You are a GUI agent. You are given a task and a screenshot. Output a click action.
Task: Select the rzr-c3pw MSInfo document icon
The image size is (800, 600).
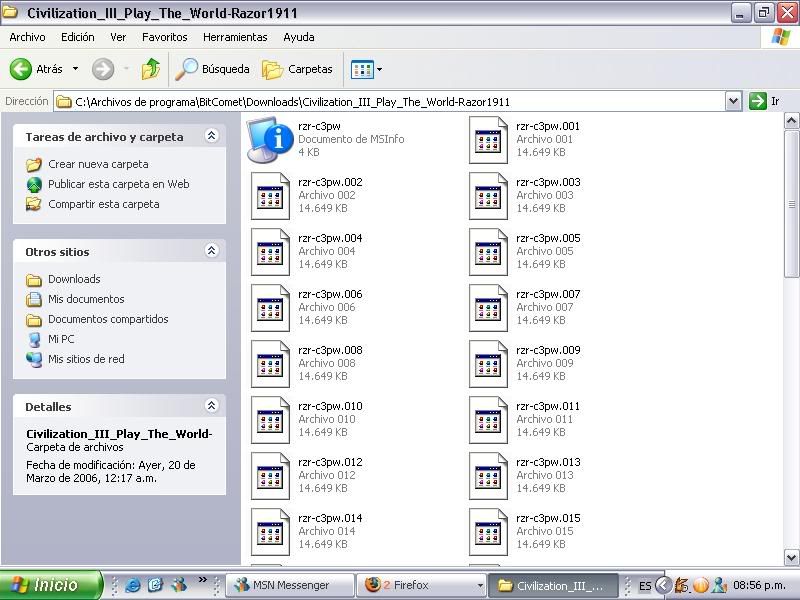[x=270, y=139]
